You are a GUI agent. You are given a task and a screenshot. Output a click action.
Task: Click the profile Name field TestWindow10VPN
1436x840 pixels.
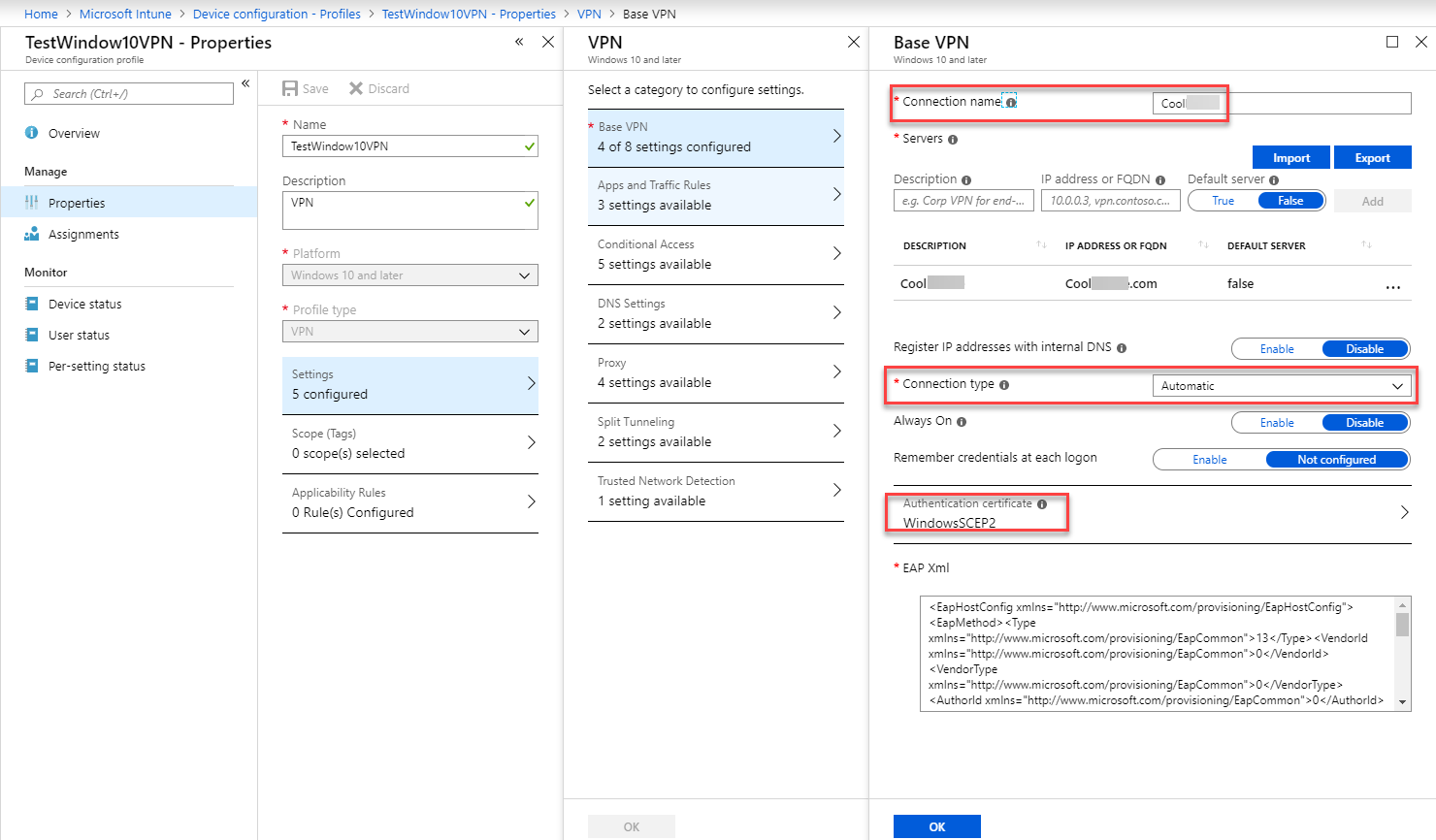pyautogui.click(x=409, y=146)
